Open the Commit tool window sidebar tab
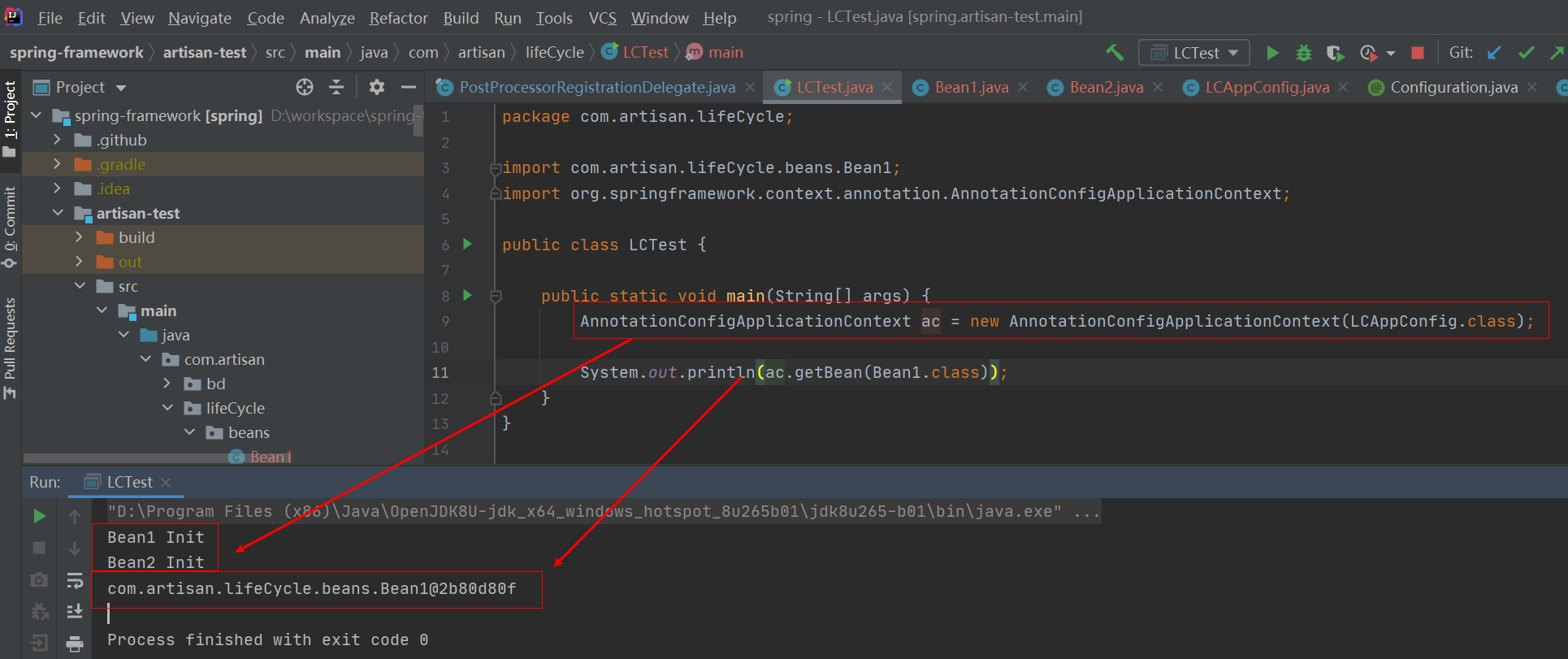This screenshot has height=659, width=1568. tap(10, 228)
